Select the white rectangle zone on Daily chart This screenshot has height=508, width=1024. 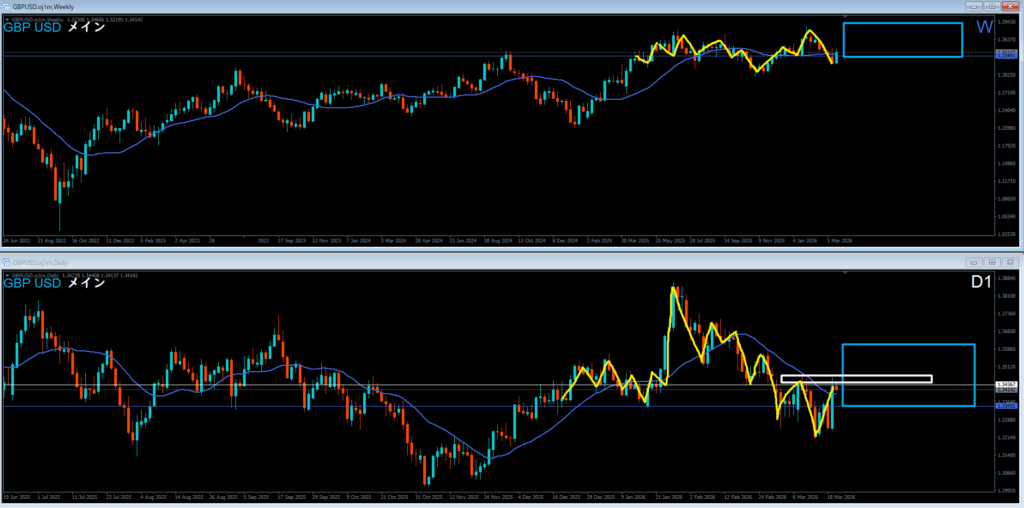click(856, 378)
